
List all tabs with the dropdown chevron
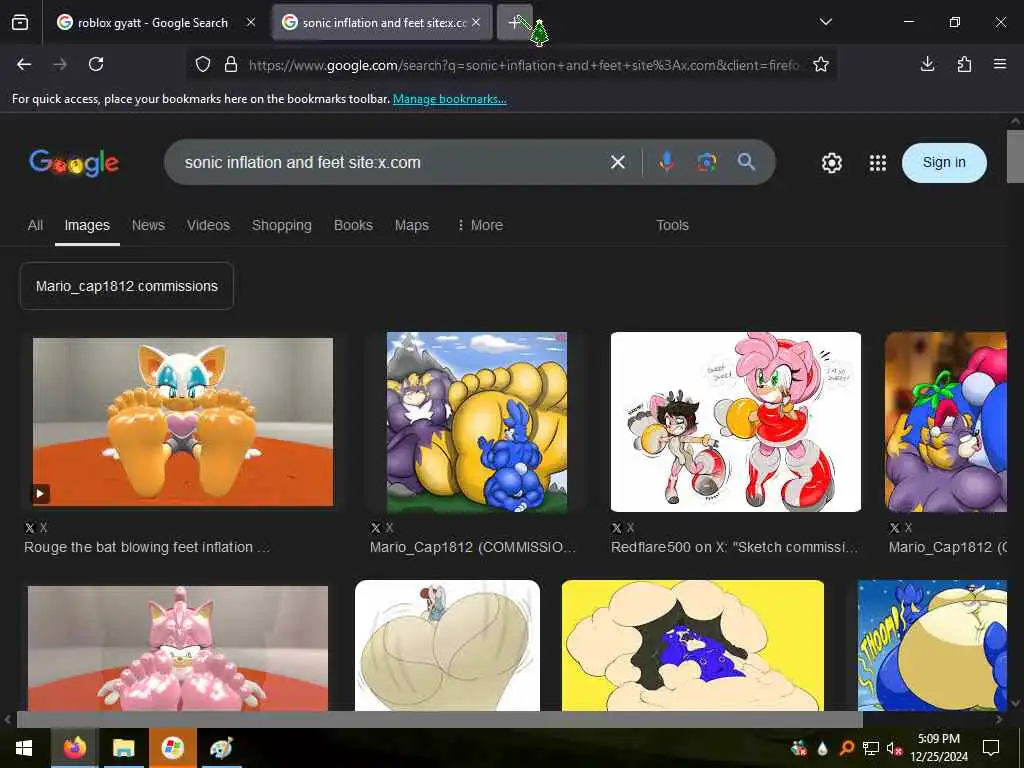[x=825, y=22]
